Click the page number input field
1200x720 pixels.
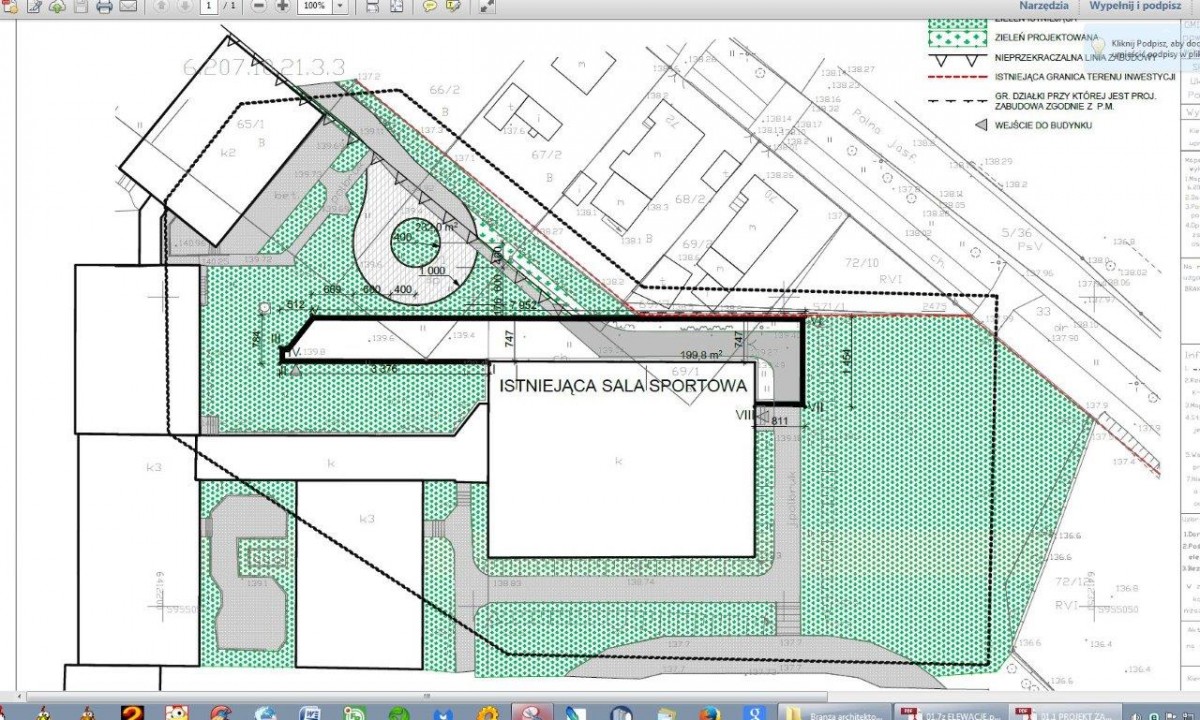(x=209, y=6)
